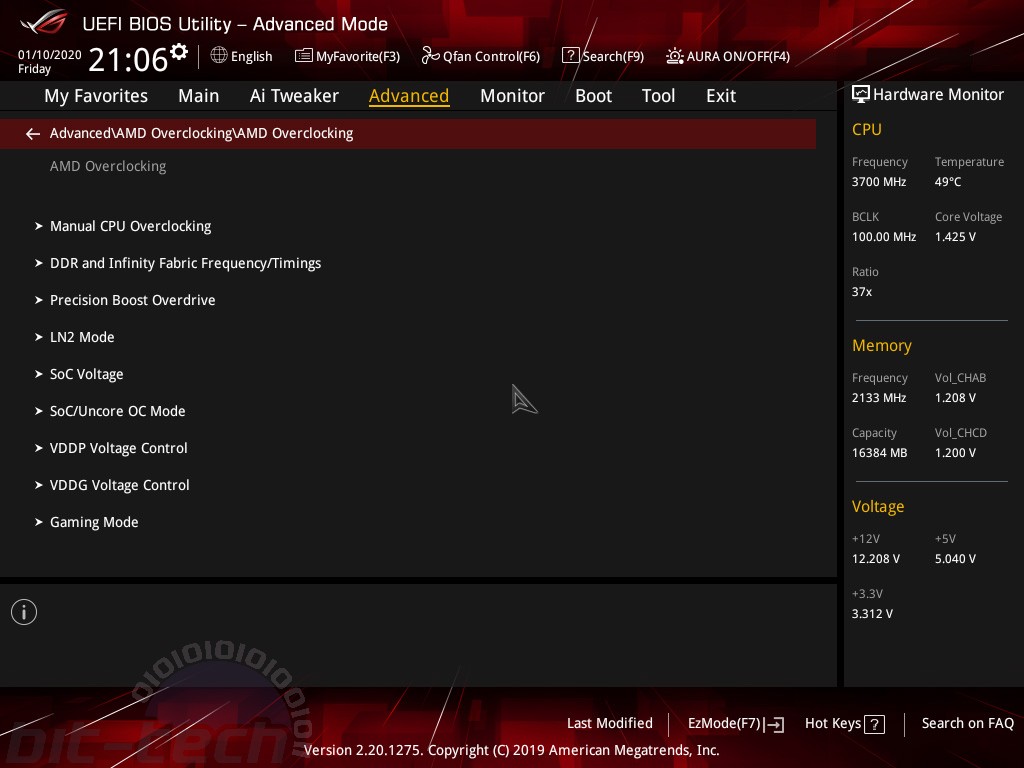Open DDR and Infinity Fabric Frequency/Timings

(185, 263)
